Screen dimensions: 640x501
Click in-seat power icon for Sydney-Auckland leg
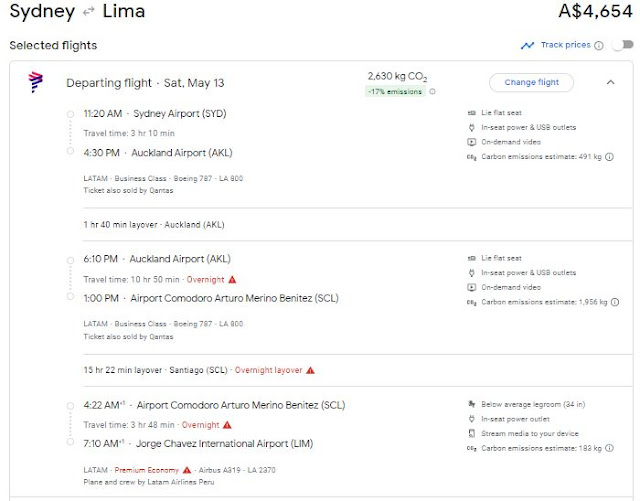tap(471, 127)
